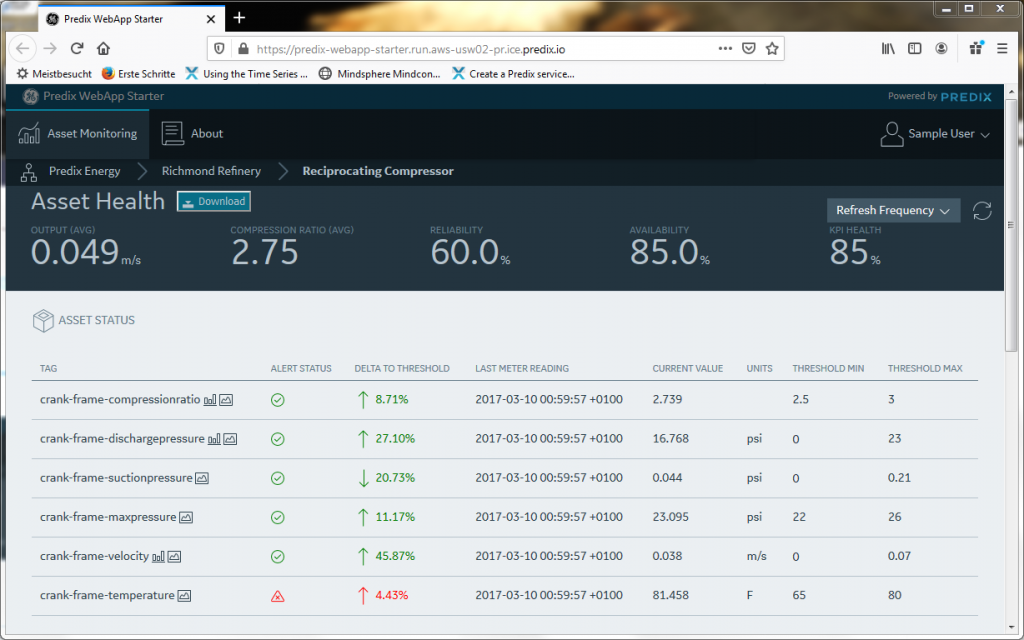
Task: Switch to the Asset Monitoring tab
Action: click(78, 133)
